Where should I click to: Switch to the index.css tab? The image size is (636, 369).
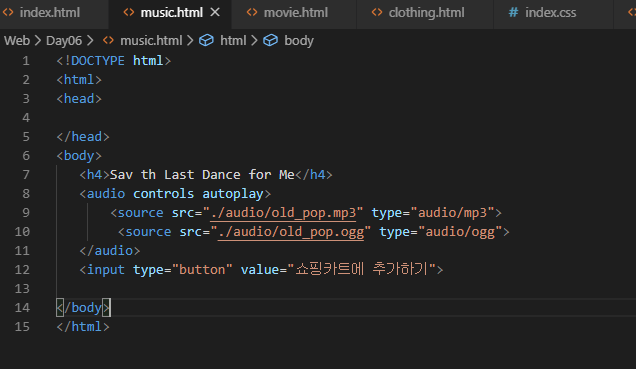pyautogui.click(x=550, y=13)
